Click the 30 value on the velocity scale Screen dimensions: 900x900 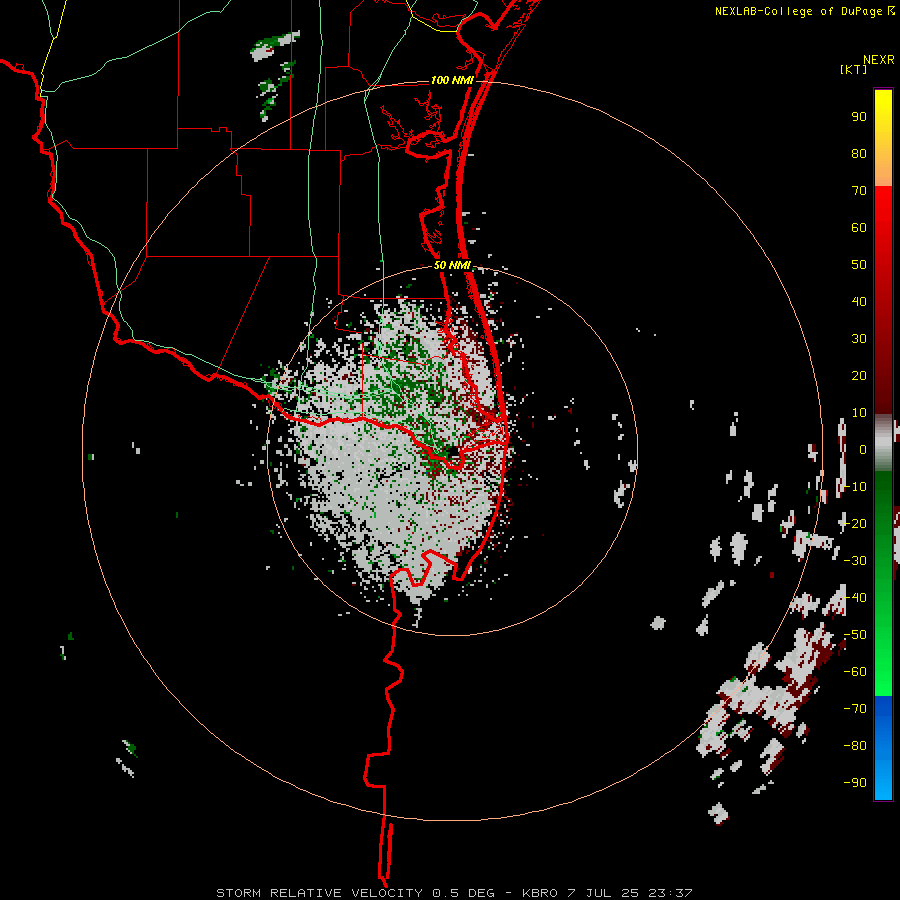click(x=859, y=339)
